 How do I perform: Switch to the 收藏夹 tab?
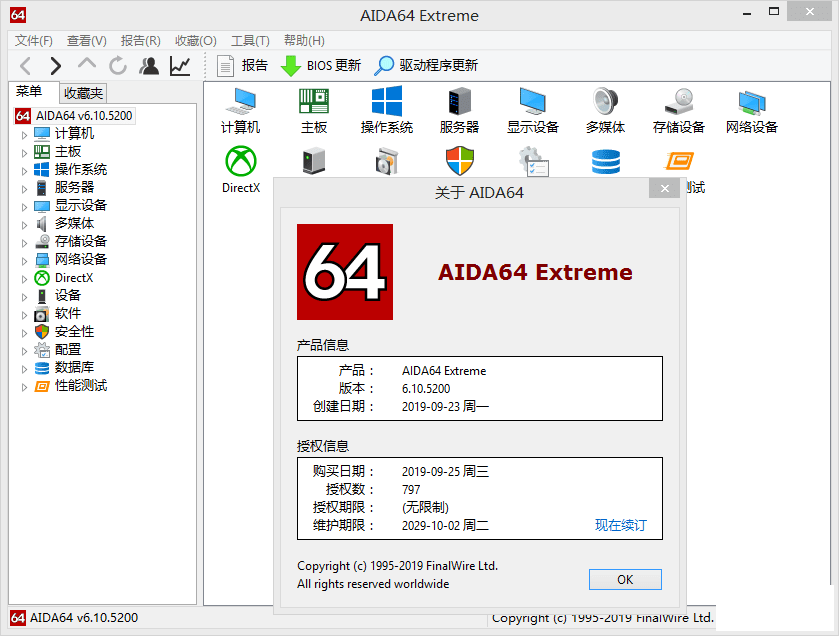83,93
